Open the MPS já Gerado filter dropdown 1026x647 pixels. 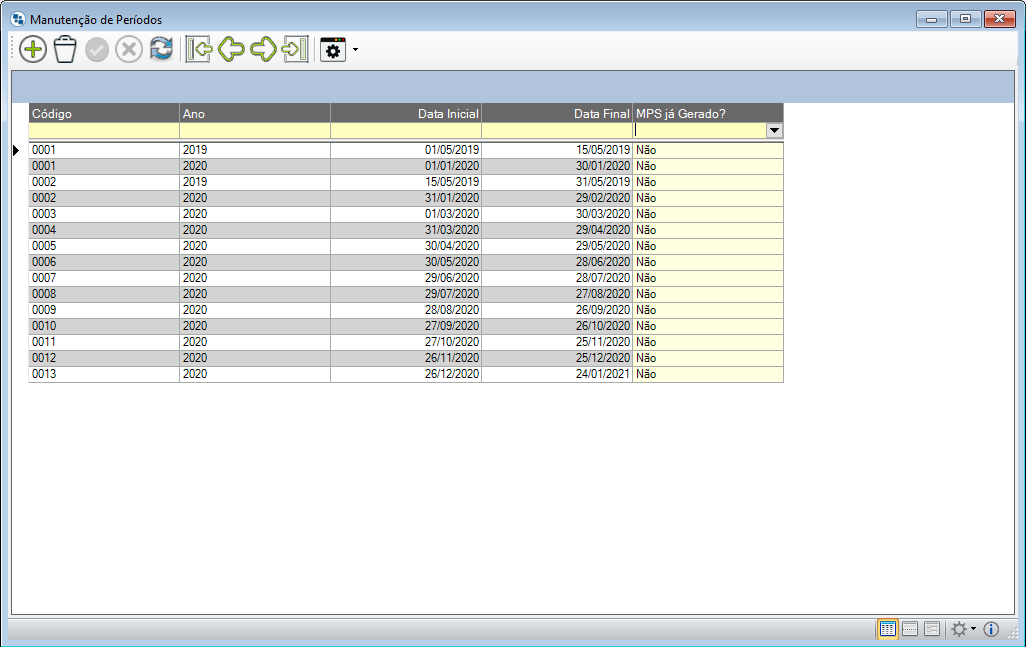[x=773, y=130]
